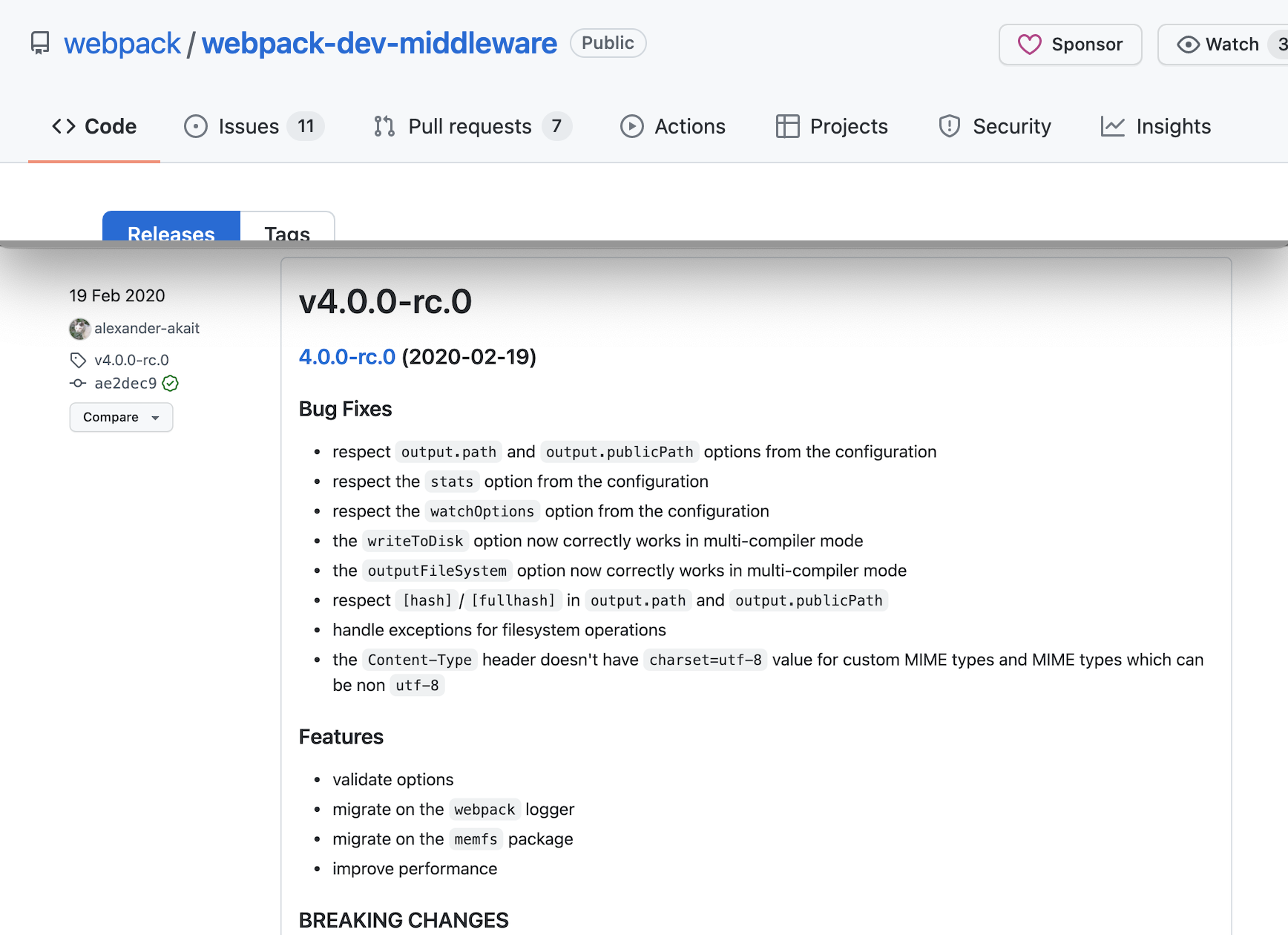
Task: Open the alexander-akait profile link
Action: pos(147,328)
